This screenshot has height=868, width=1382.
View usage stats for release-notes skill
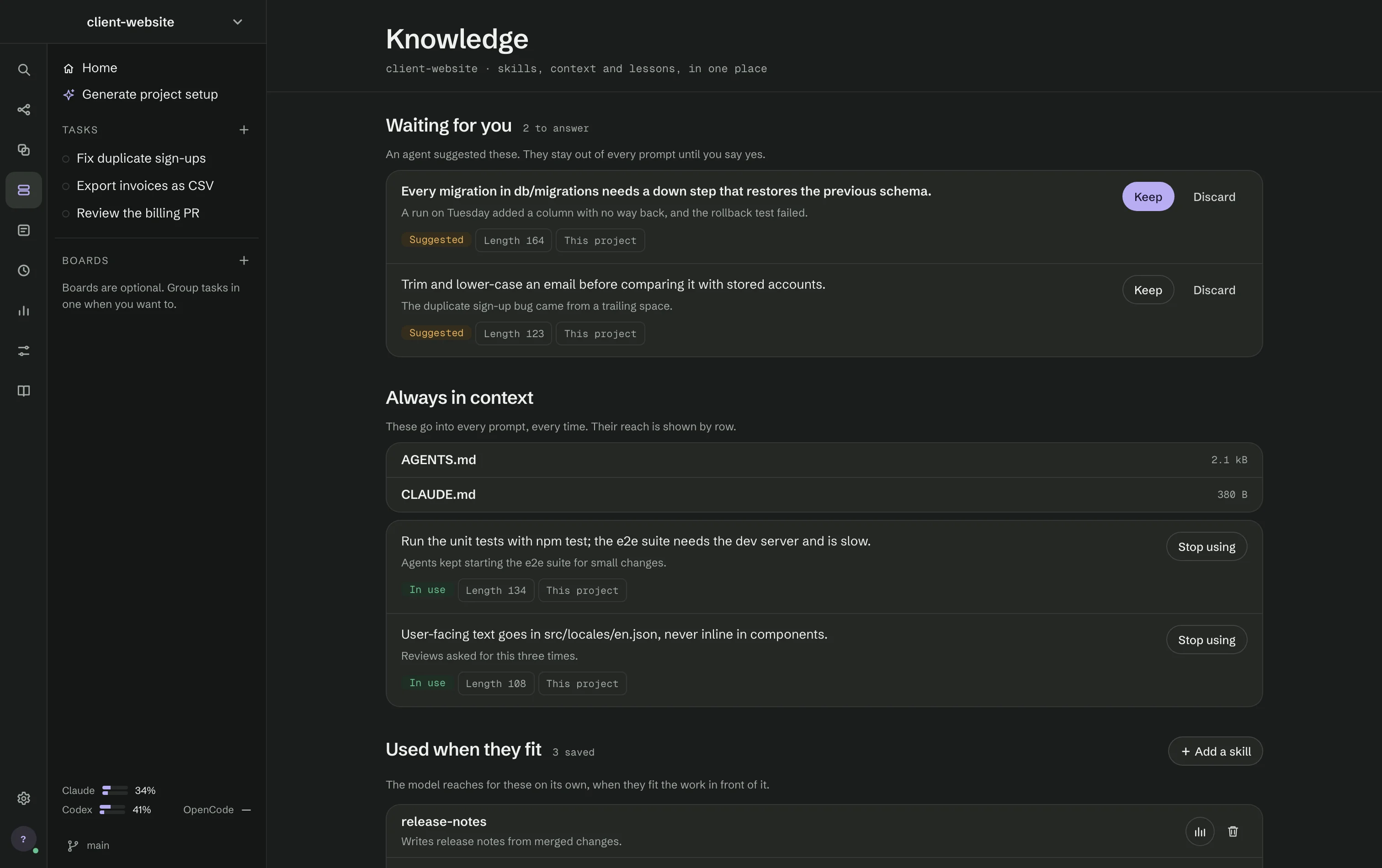click(1200, 831)
